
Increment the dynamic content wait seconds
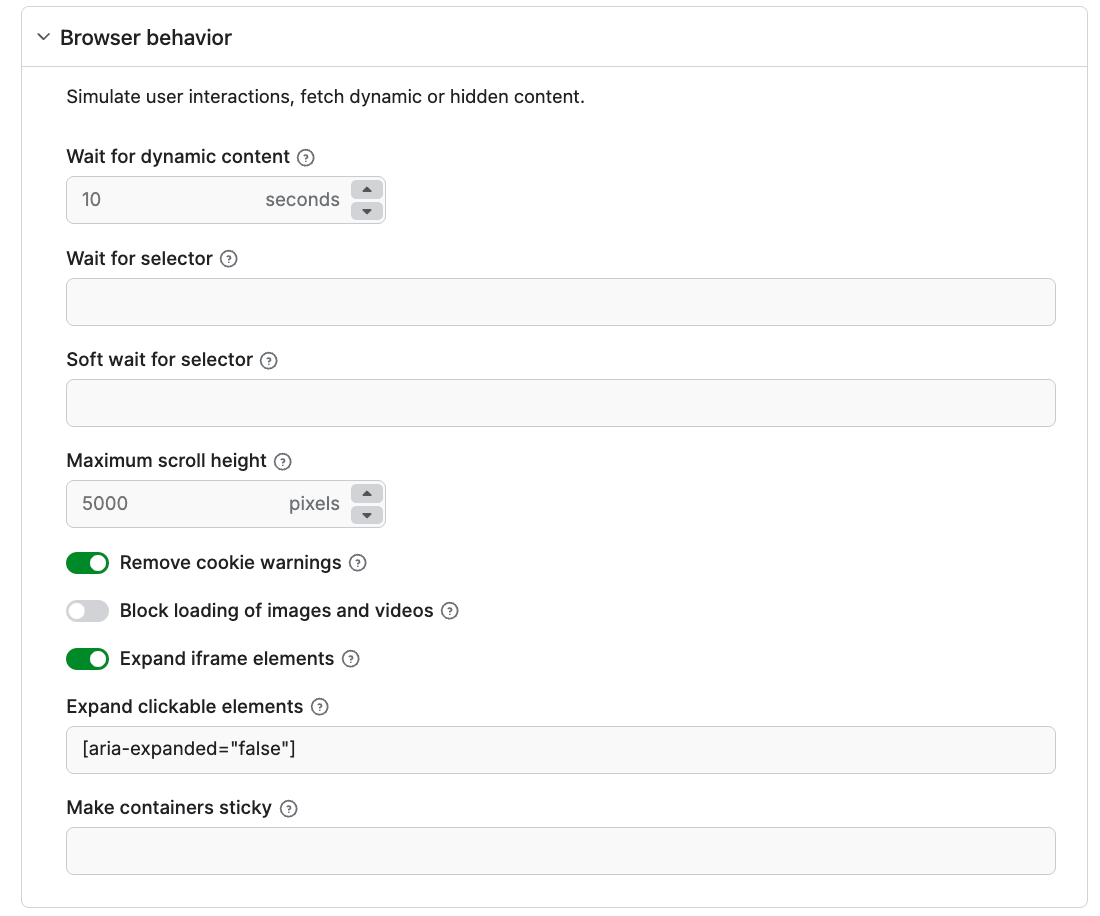click(366, 190)
